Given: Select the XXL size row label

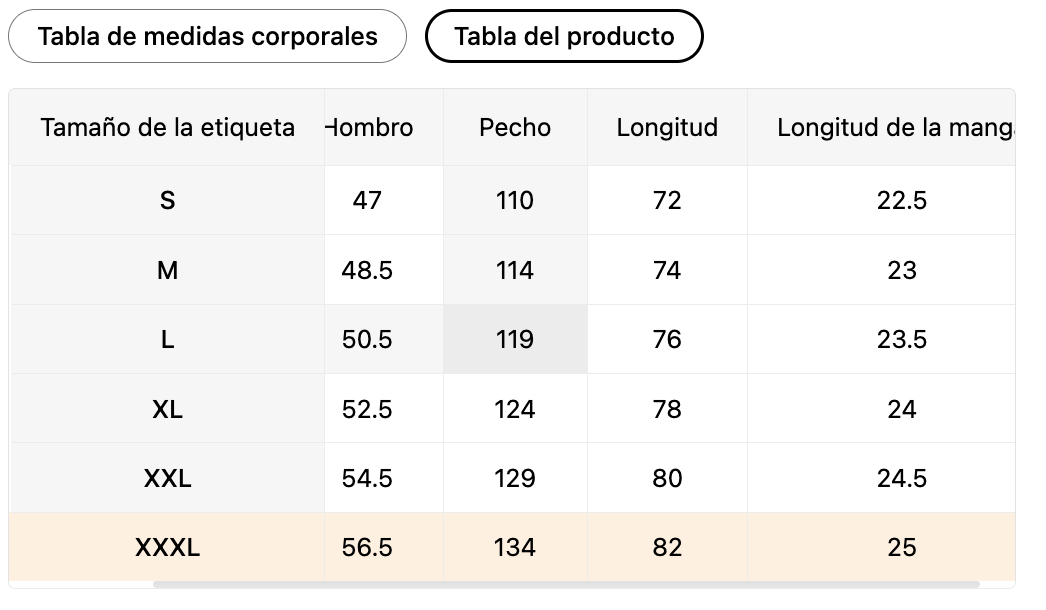Looking at the screenshot, I should click(167, 479).
